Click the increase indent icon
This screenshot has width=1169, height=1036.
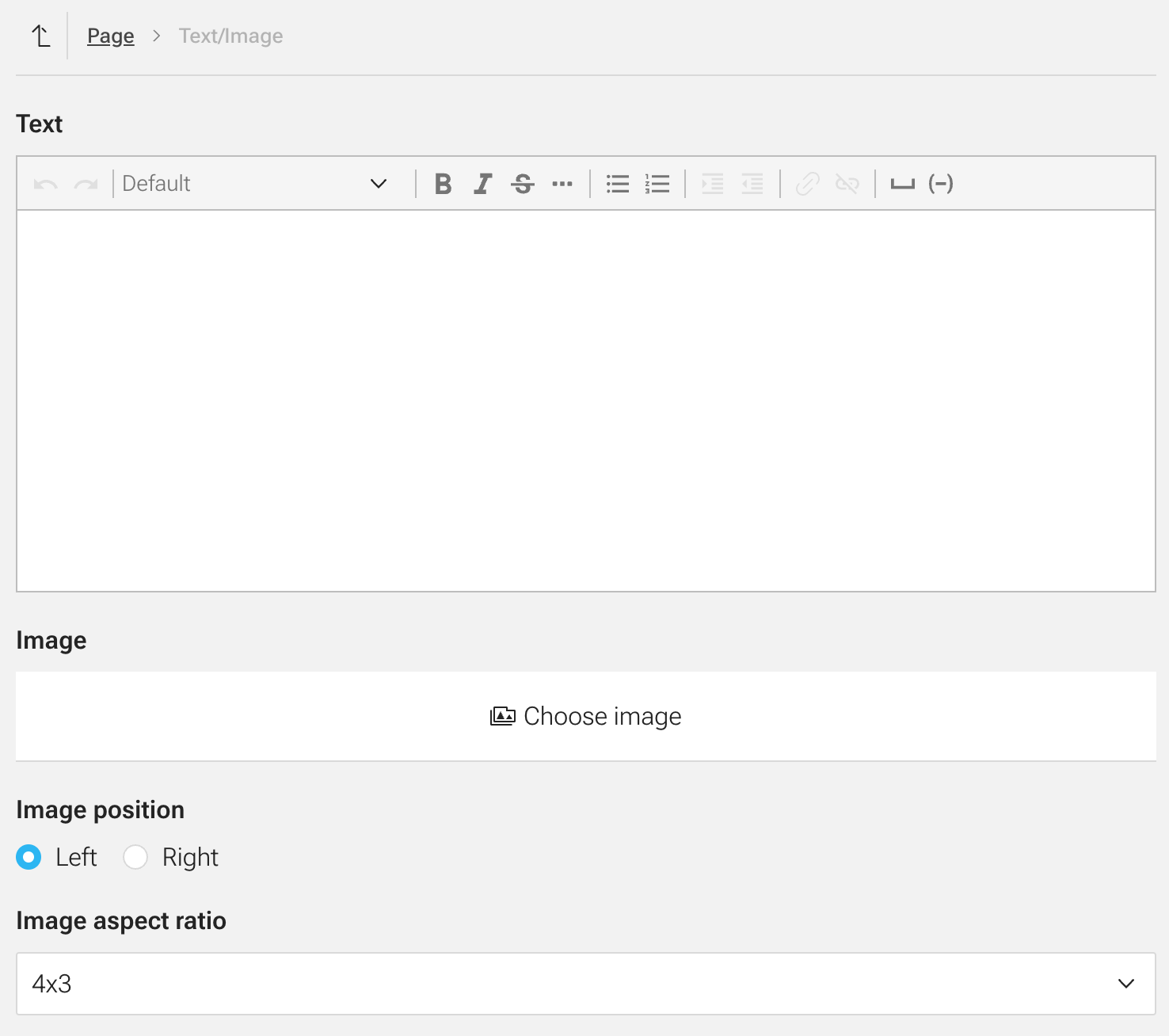[713, 184]
